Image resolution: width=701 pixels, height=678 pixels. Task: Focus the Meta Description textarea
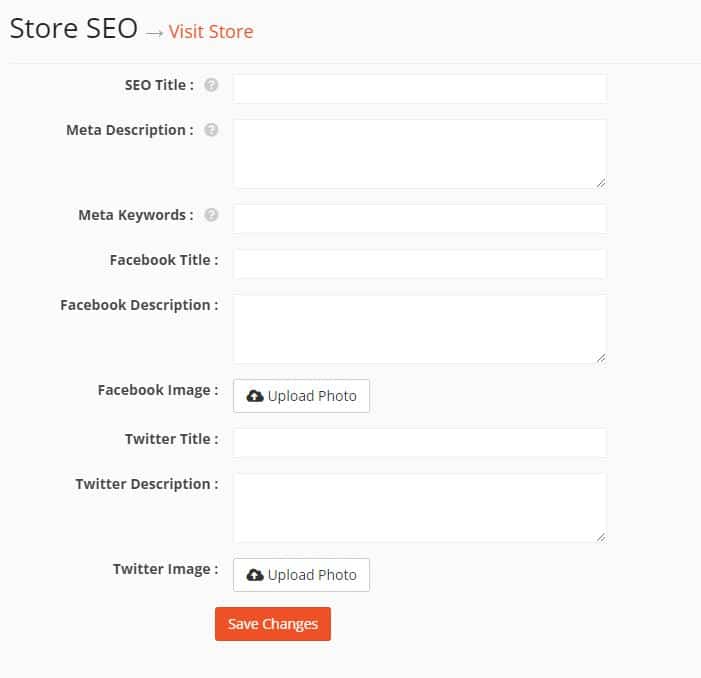tap(420, 154)
